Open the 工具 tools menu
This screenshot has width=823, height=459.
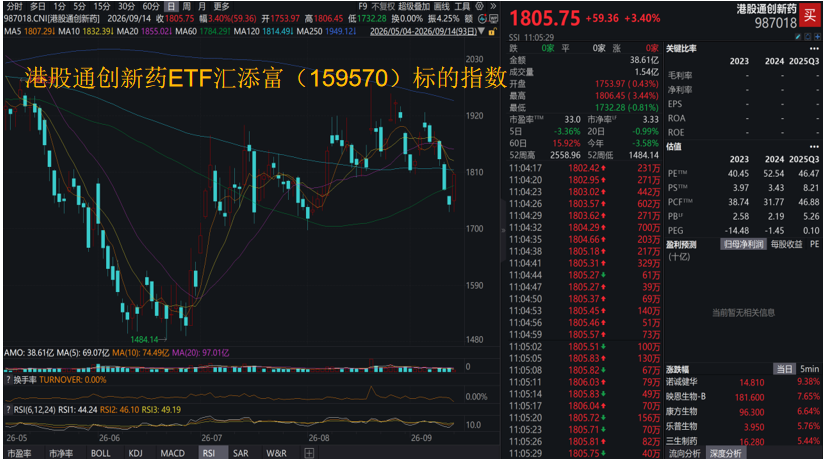click(462, 6)
